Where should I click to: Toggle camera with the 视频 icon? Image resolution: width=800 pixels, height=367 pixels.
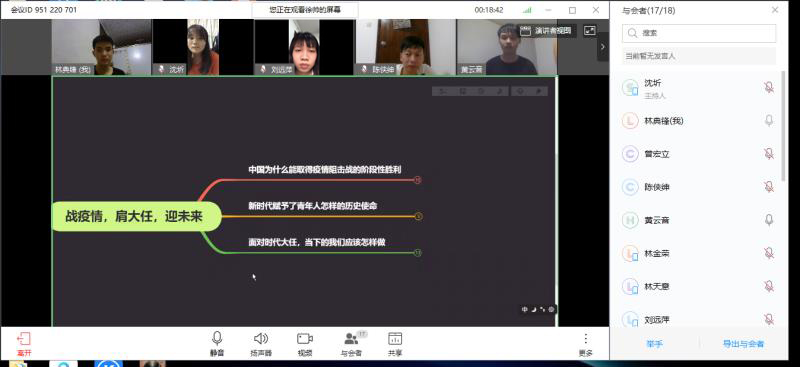305,343
